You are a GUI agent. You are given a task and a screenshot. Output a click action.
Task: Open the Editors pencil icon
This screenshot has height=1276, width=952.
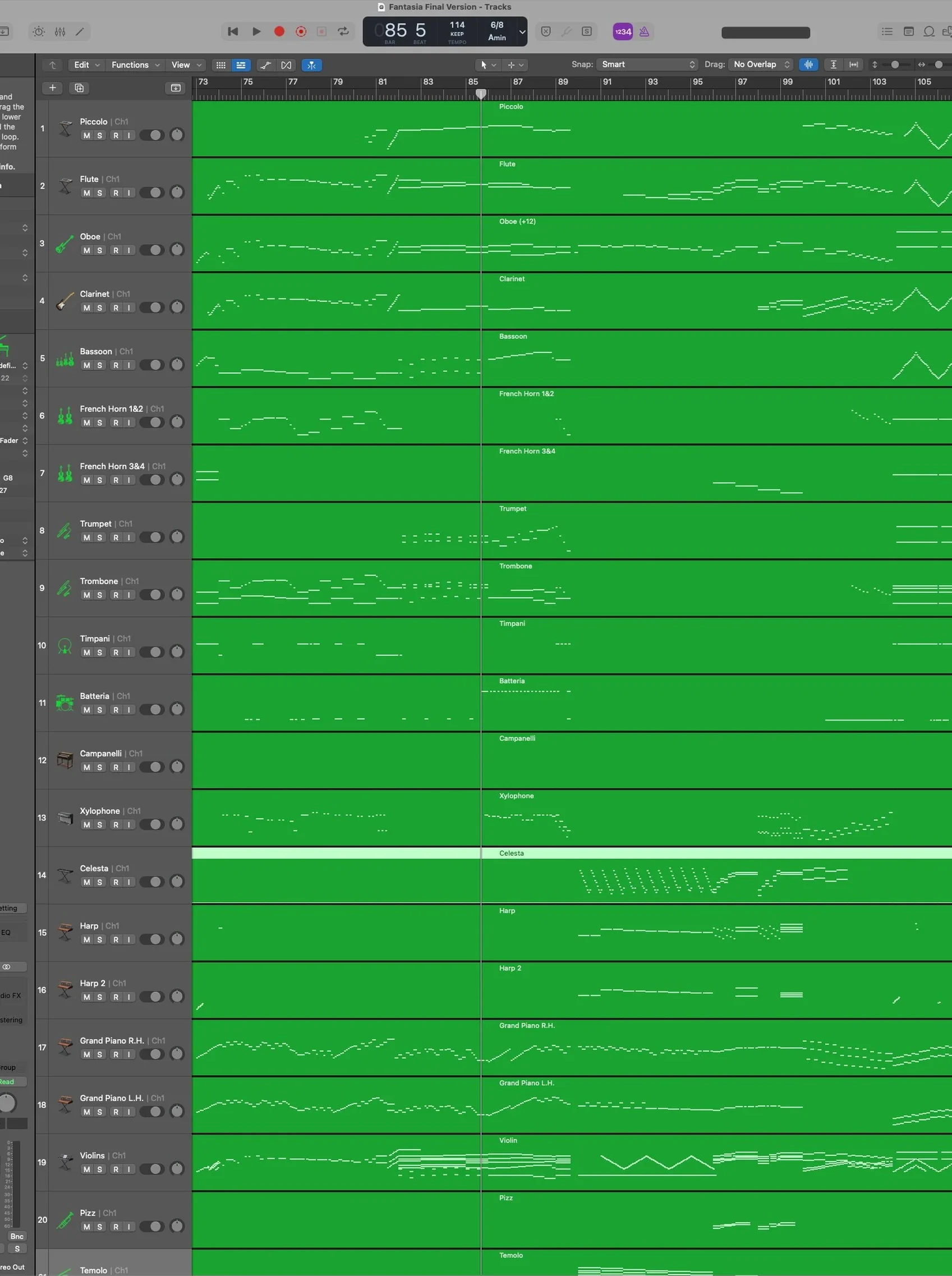[x=80, y=31]
